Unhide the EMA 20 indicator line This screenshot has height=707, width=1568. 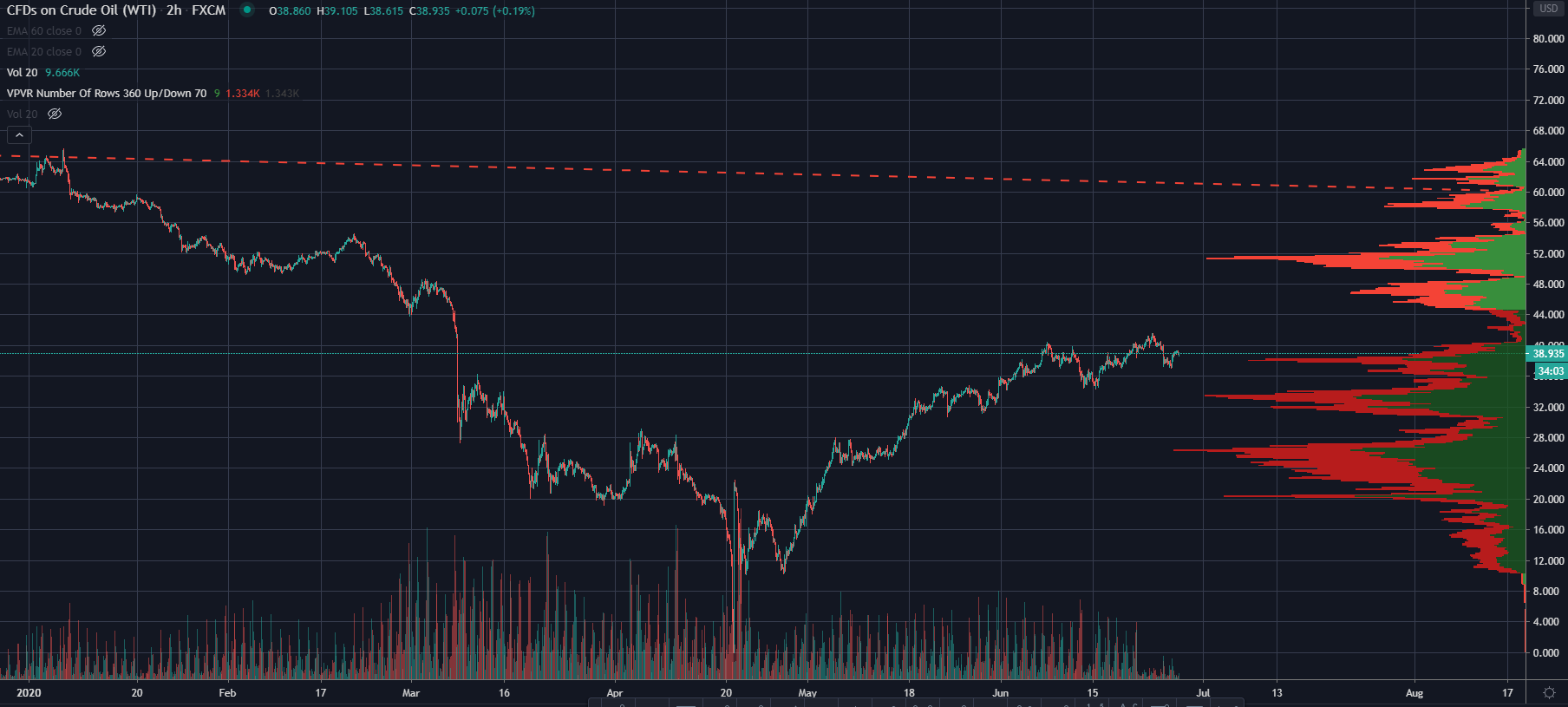click(x=99, y=52)
